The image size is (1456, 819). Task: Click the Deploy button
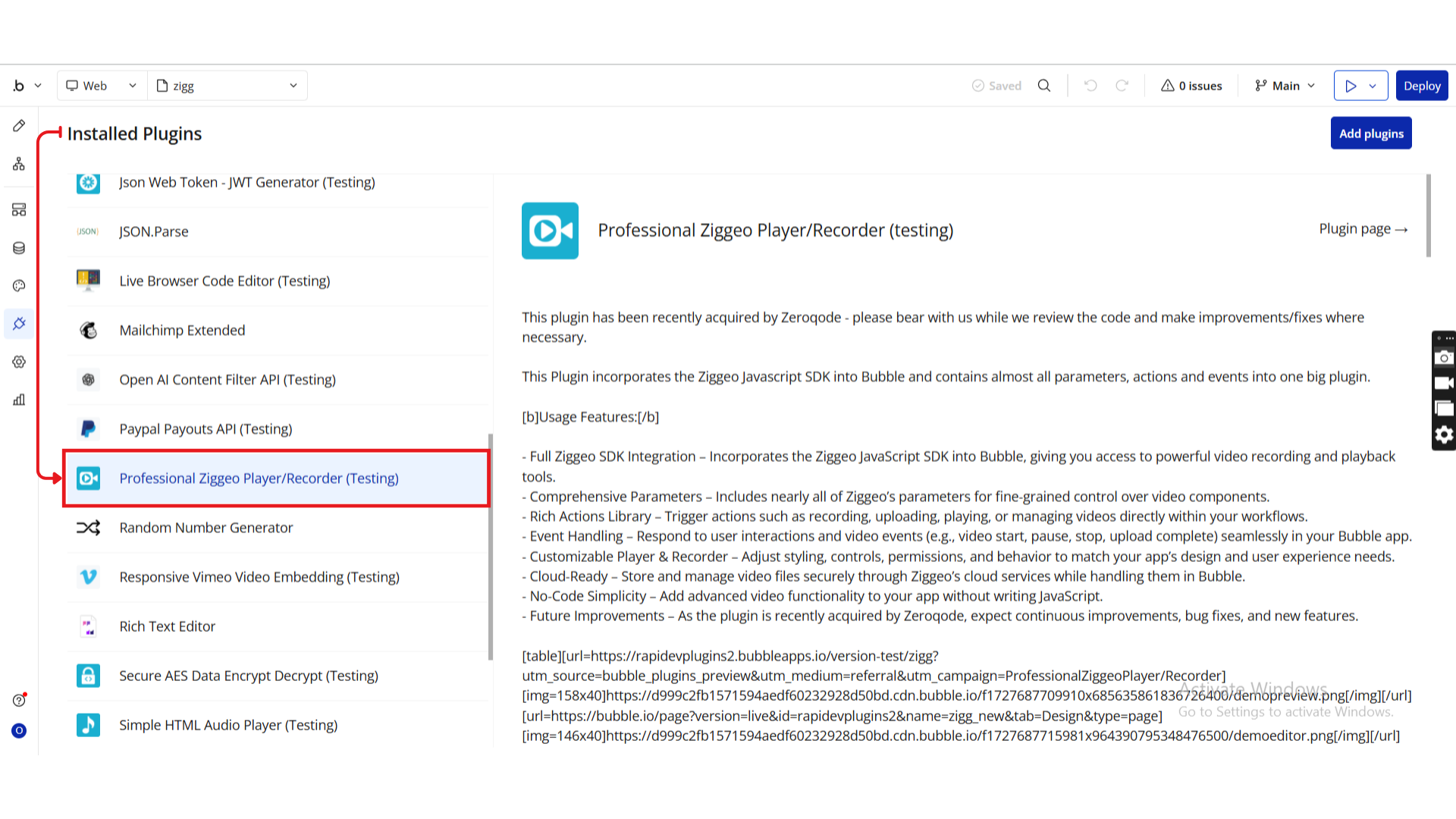(1421, 86)
